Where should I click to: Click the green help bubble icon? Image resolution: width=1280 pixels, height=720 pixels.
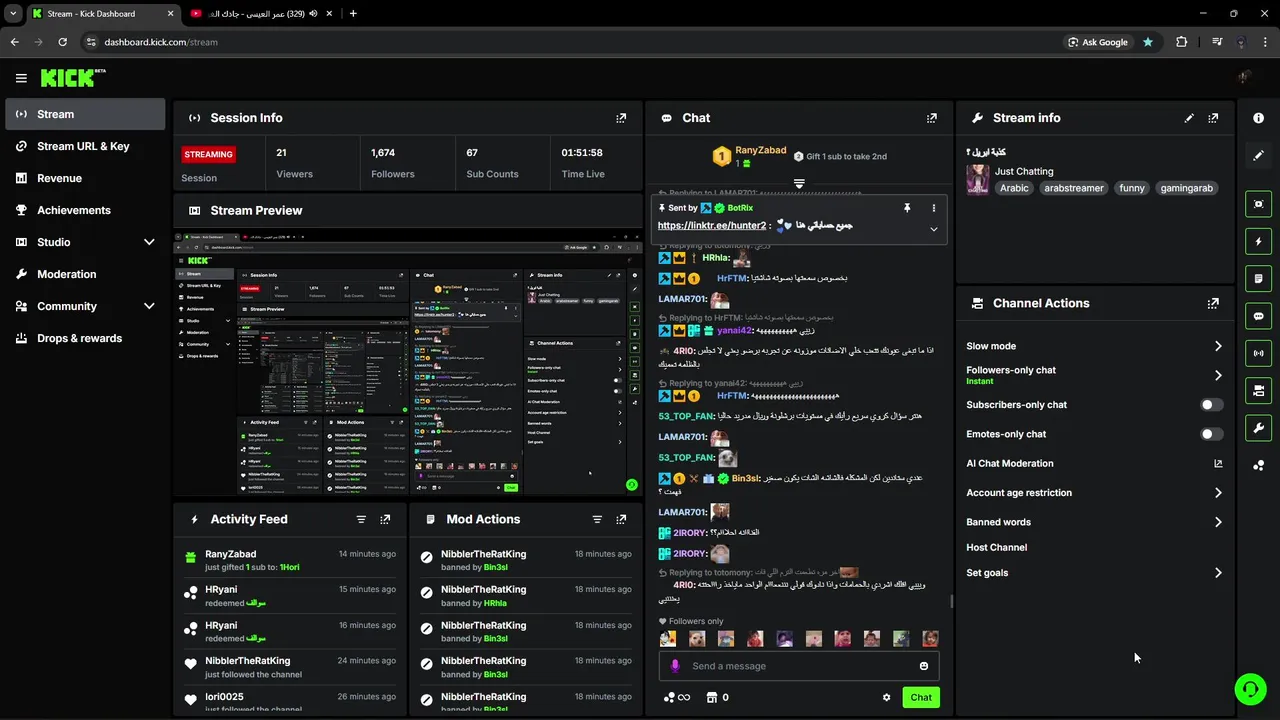[x=1250, y=689]
